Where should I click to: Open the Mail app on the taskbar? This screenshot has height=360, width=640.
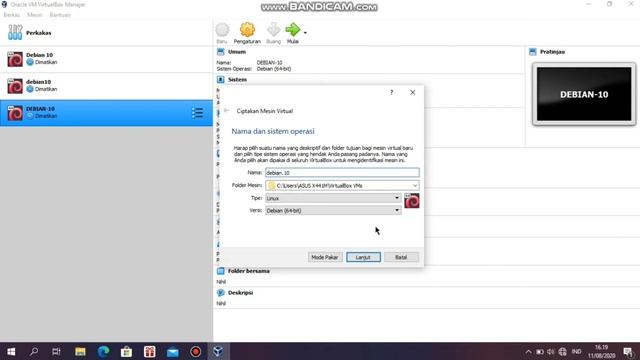(173, 351)
